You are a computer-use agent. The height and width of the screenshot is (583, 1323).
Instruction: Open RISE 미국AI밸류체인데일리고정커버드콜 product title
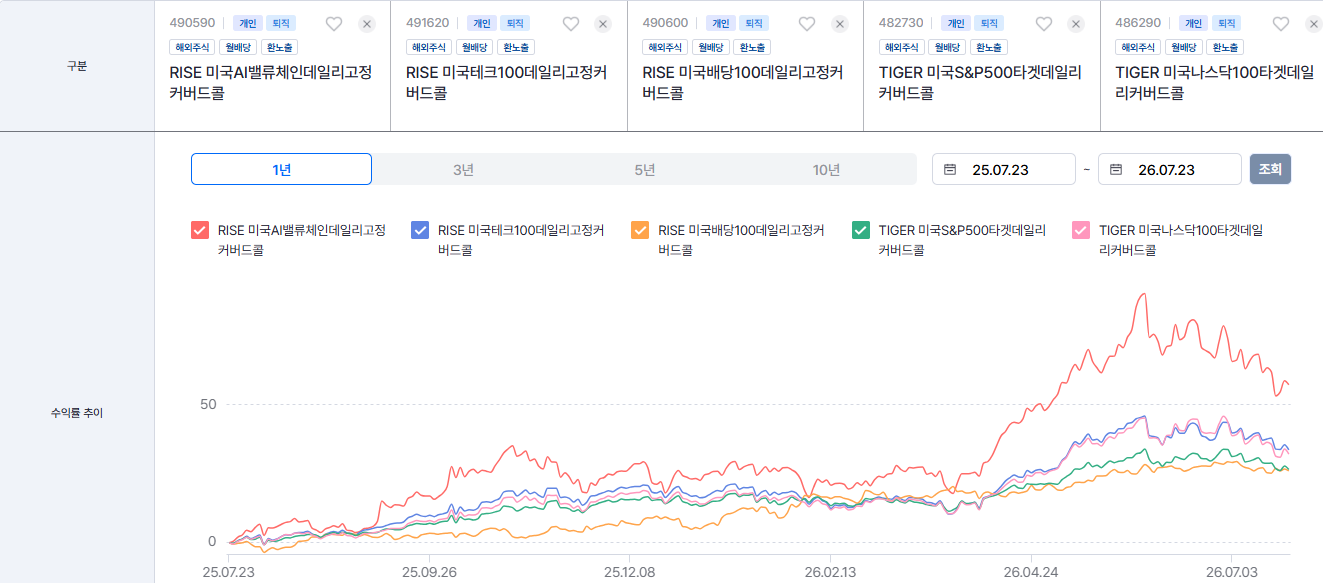(x=270, y=82)
